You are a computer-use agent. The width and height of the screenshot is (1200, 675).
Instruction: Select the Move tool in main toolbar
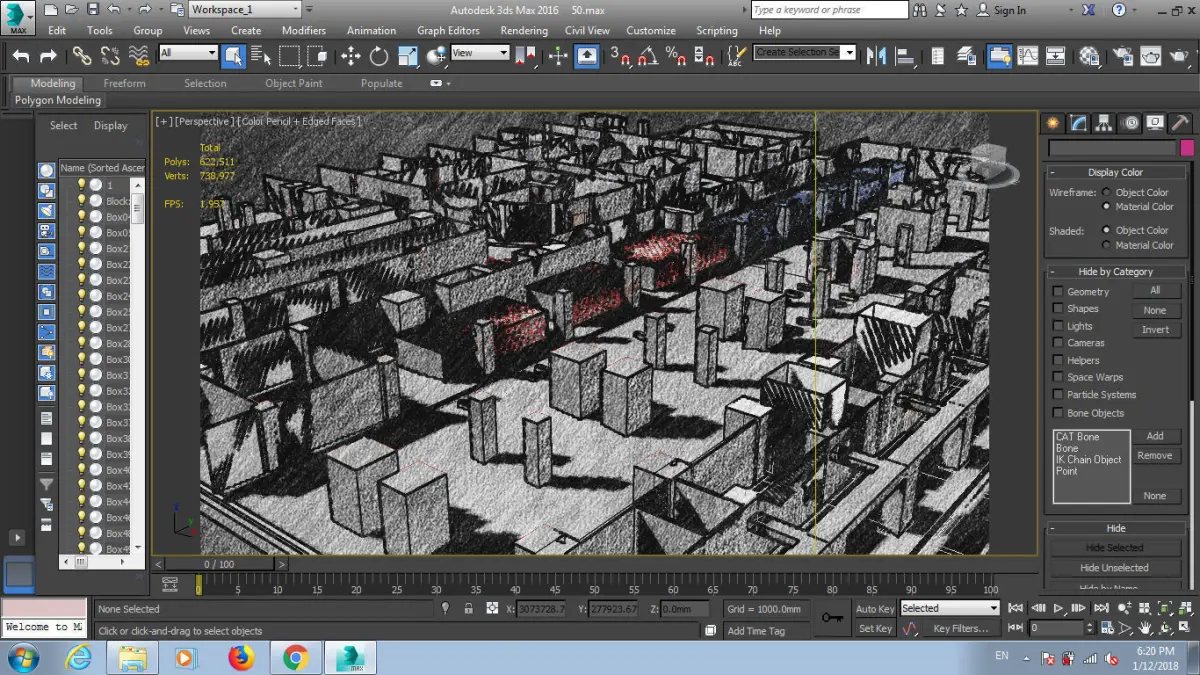pyautogui.click(x=351, y=56)
